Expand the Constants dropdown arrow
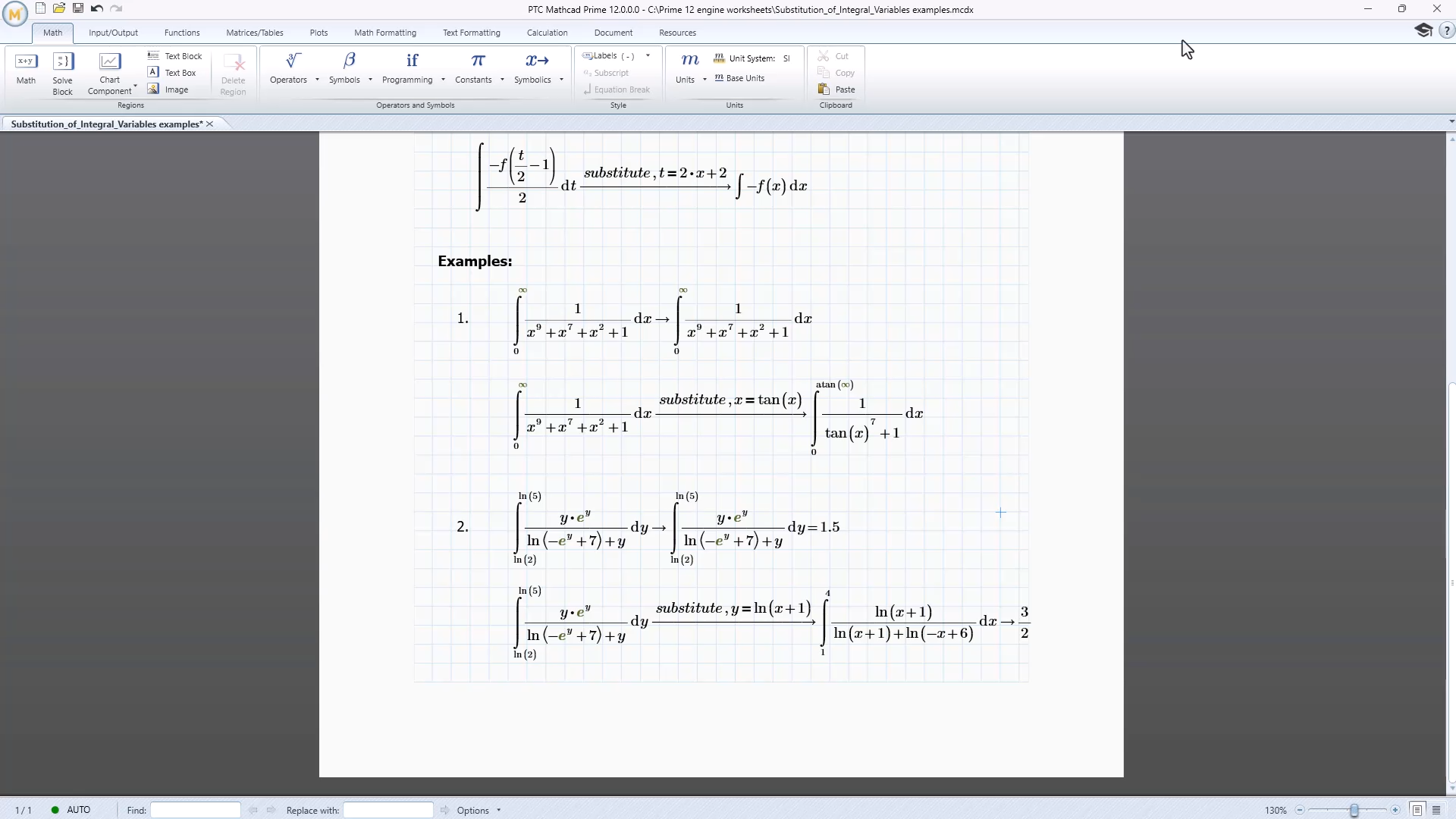Viewport: 1456px width, 819px height. pos(502,80)
